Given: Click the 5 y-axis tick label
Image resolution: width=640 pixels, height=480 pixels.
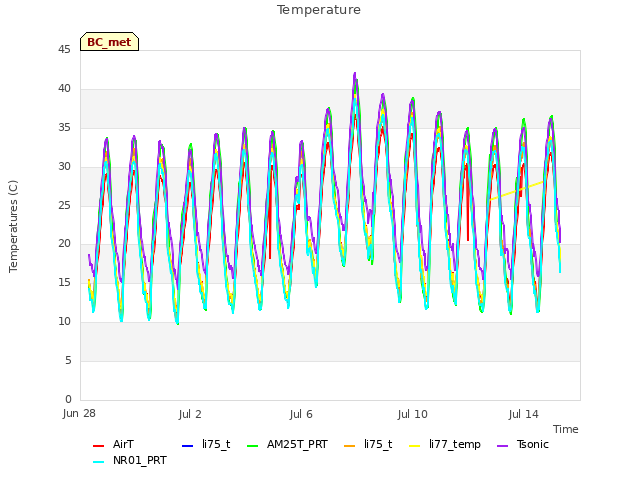Looking at the screenshot, I should point(68,360).
